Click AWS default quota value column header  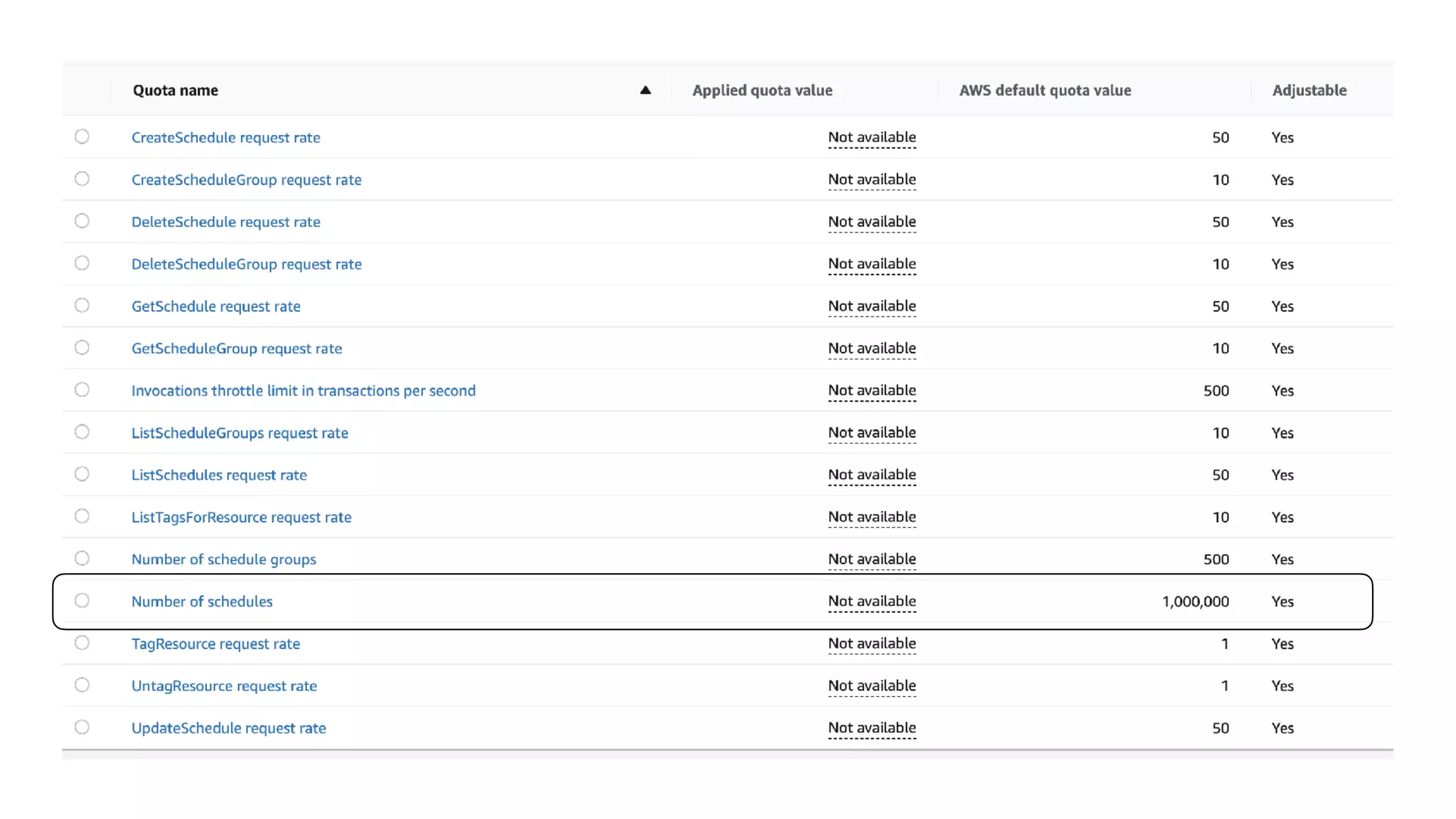(1044, 90)
